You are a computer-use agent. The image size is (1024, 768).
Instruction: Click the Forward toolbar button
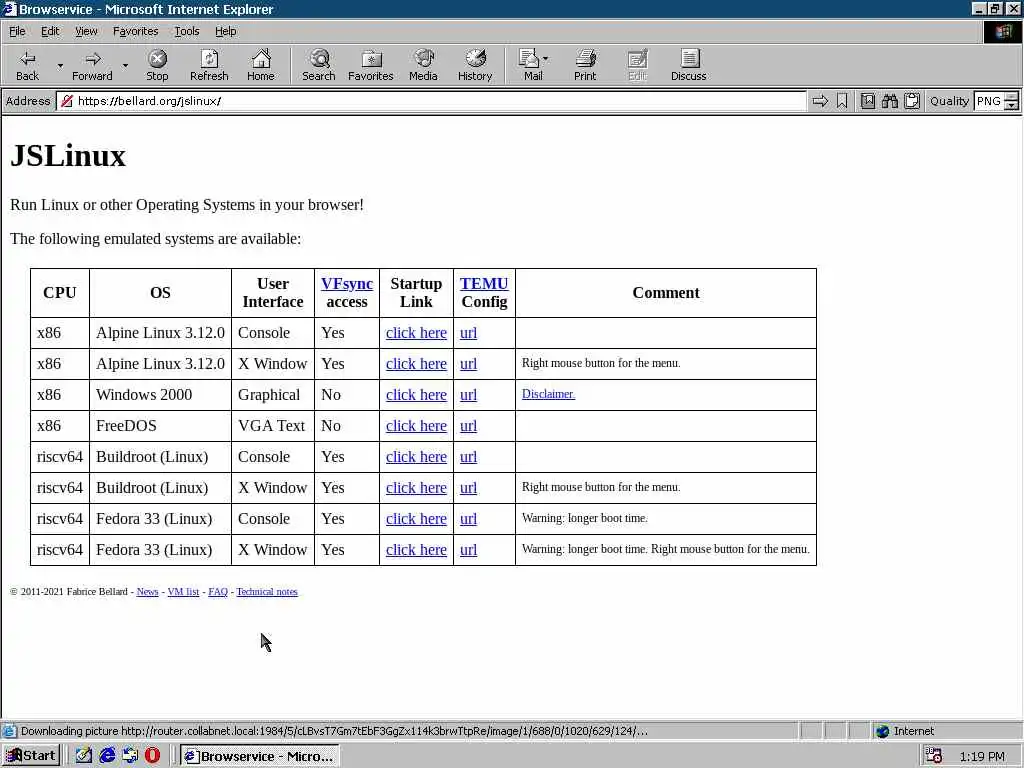[92, 65]
